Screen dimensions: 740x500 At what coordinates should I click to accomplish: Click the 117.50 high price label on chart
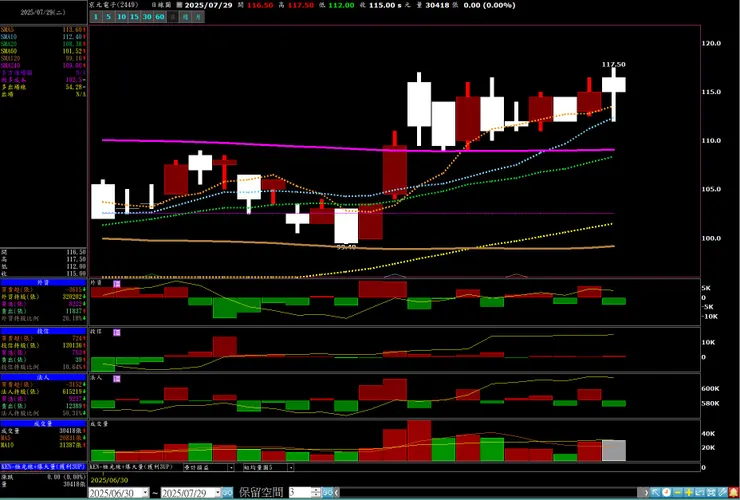[614, 64]
